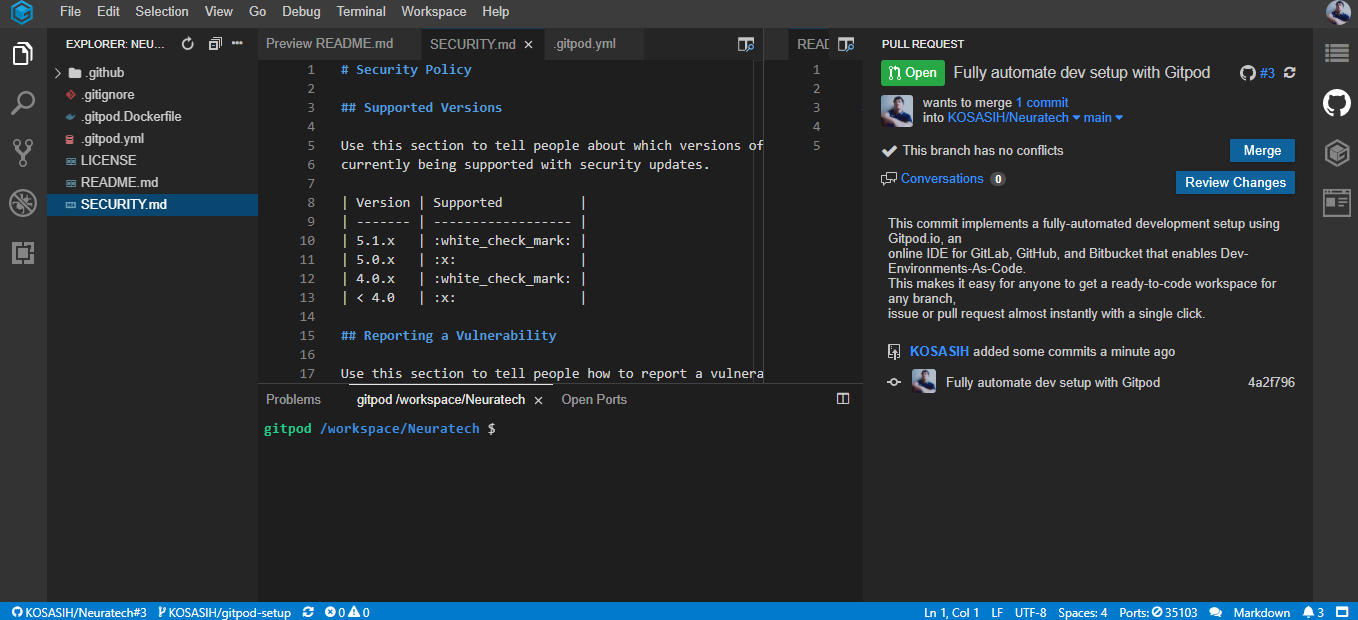Open the Extensions view icon

coord(23,253)
